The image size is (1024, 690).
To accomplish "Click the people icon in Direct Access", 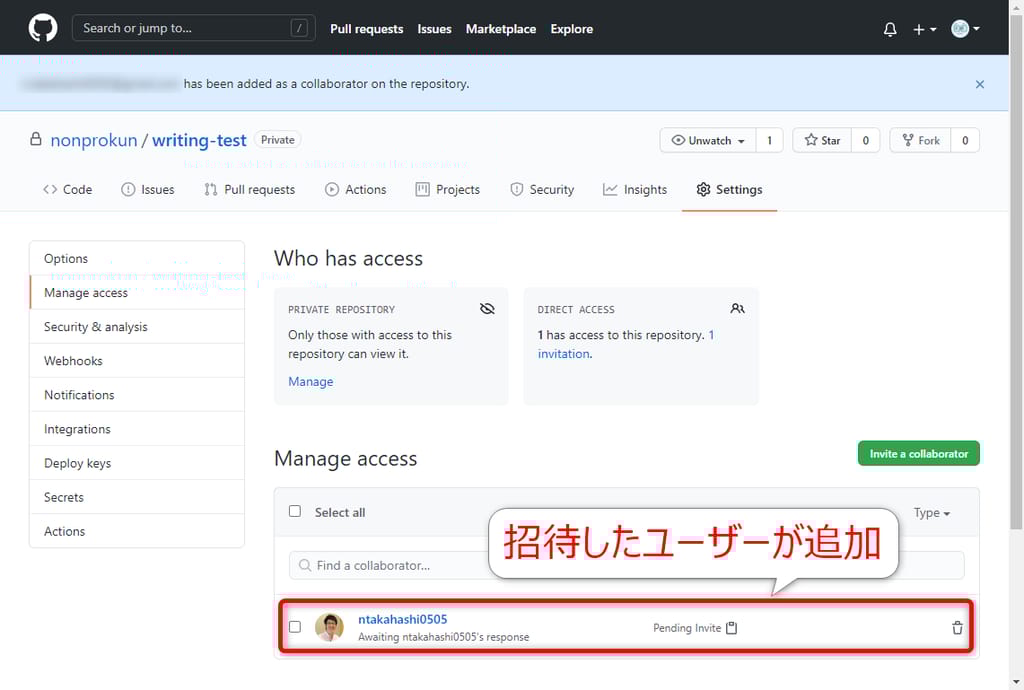I will coord(737,308).
